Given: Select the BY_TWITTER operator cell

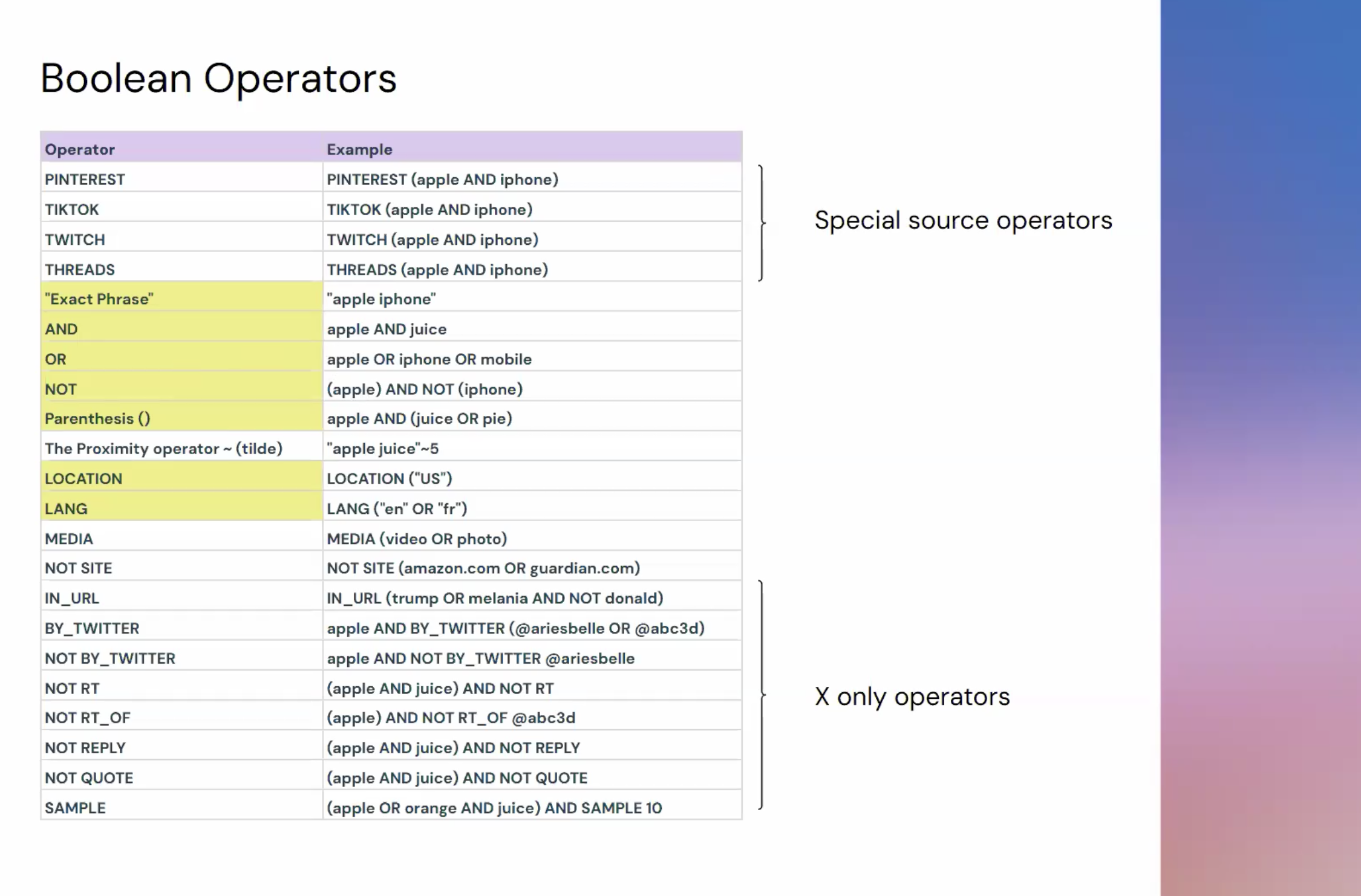Looking at the screenshot, I should point(92,628).
